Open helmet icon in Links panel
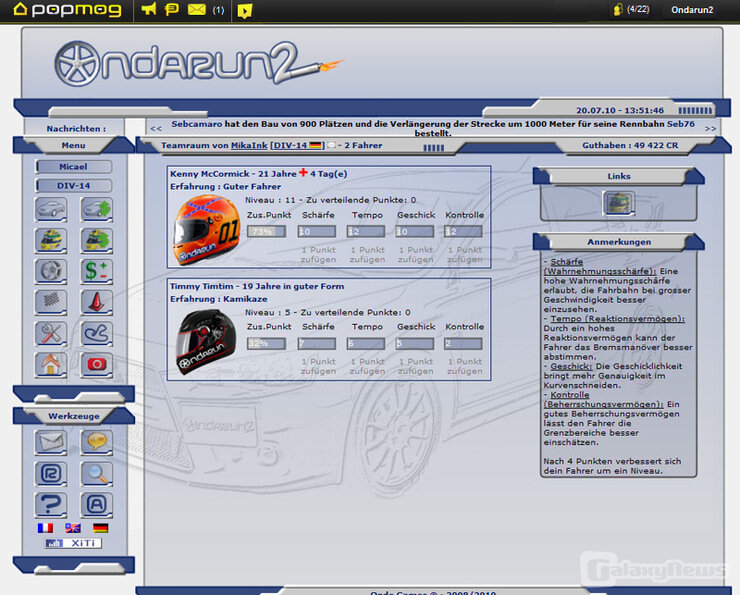 [619, 203]
